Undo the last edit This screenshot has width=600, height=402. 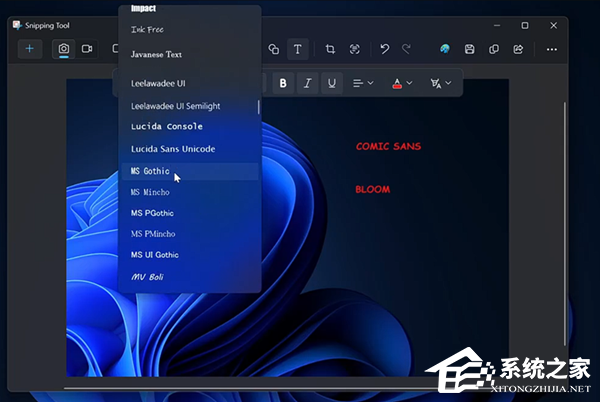click(384, 49)
